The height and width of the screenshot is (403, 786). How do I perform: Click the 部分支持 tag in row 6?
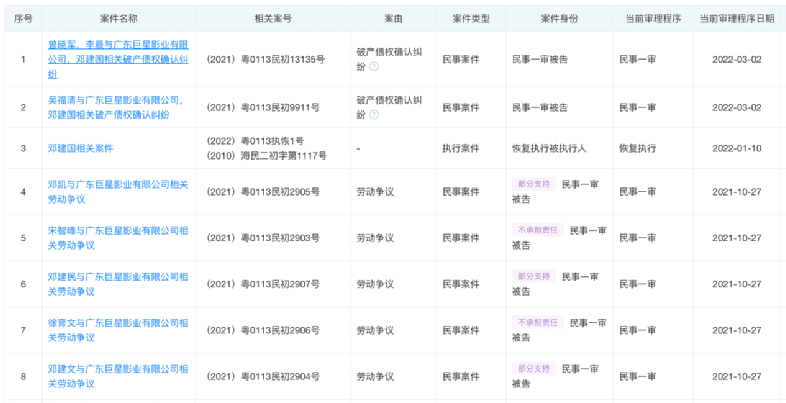tap(534, 276)
